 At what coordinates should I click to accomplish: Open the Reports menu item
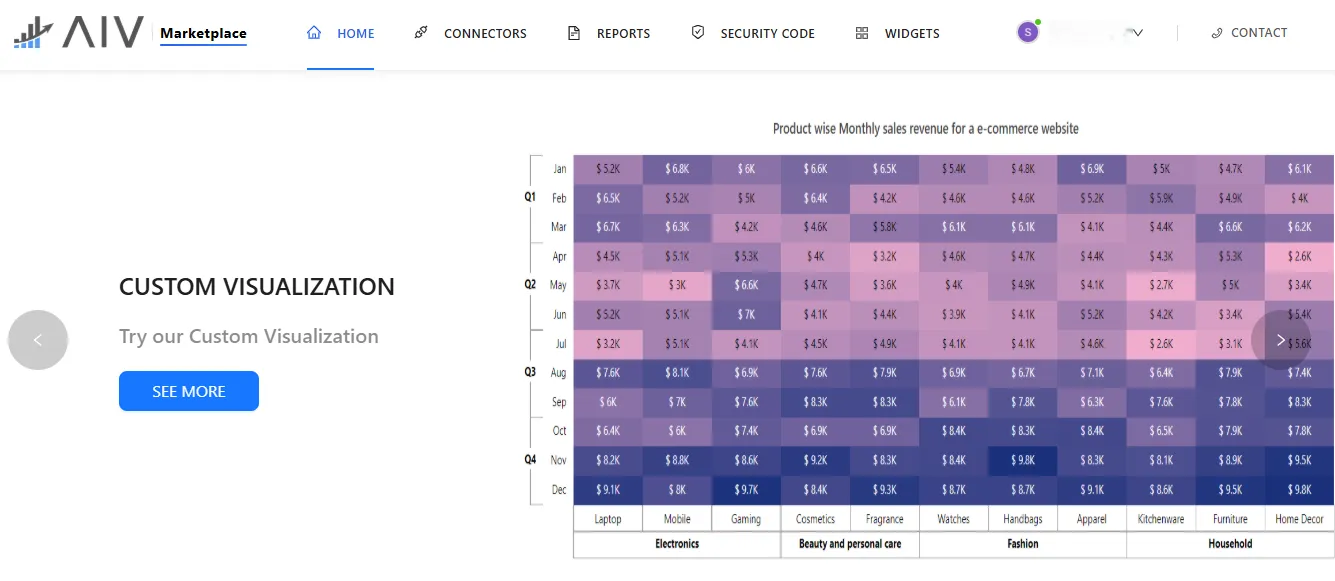[x=623, y=33]
